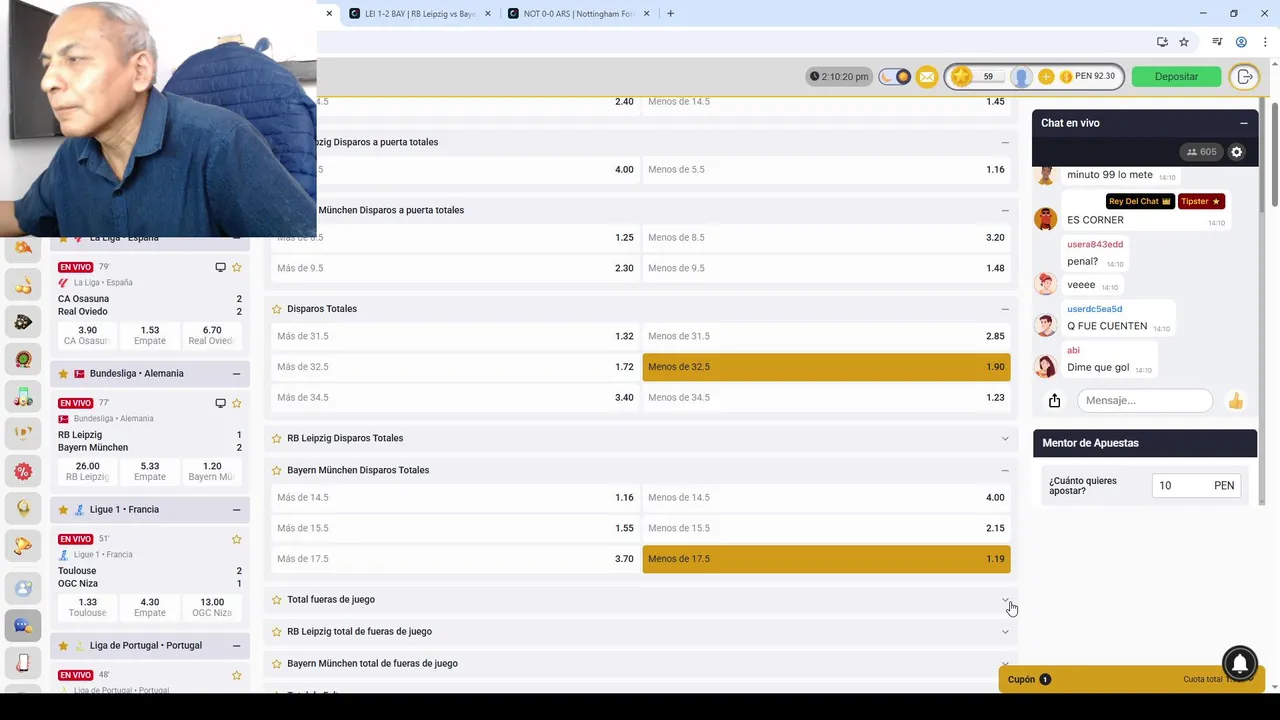Open the roulette wheel sidebar icon
Image resolution: width=1280 pixels, height=720 pixels.
tap(23, 359)
